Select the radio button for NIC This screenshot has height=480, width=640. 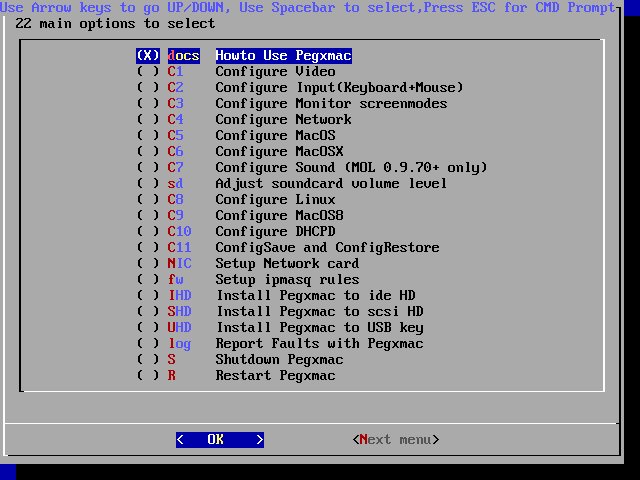point(148,263)
